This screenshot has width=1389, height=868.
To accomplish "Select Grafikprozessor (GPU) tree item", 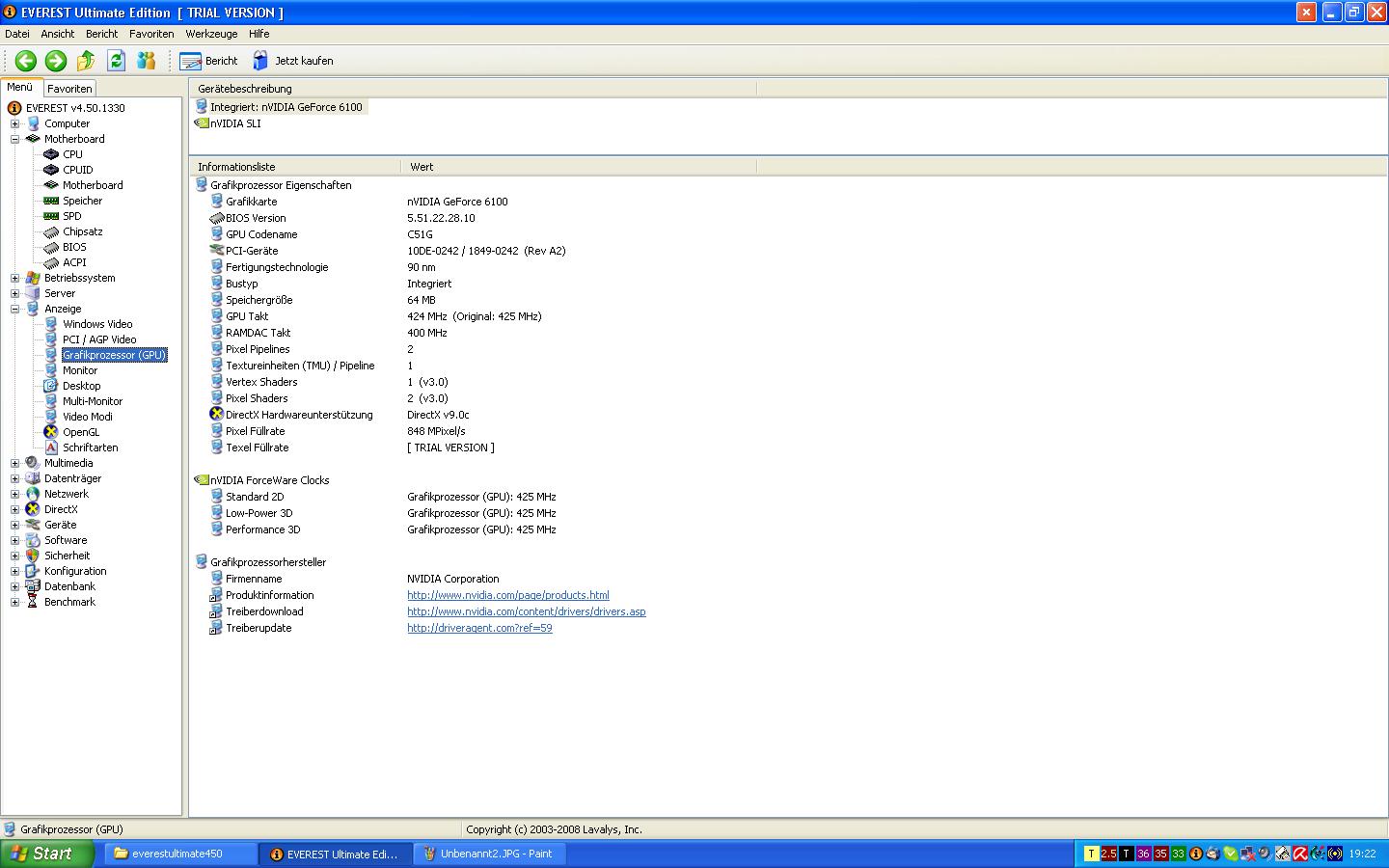I will pos(115,355).
